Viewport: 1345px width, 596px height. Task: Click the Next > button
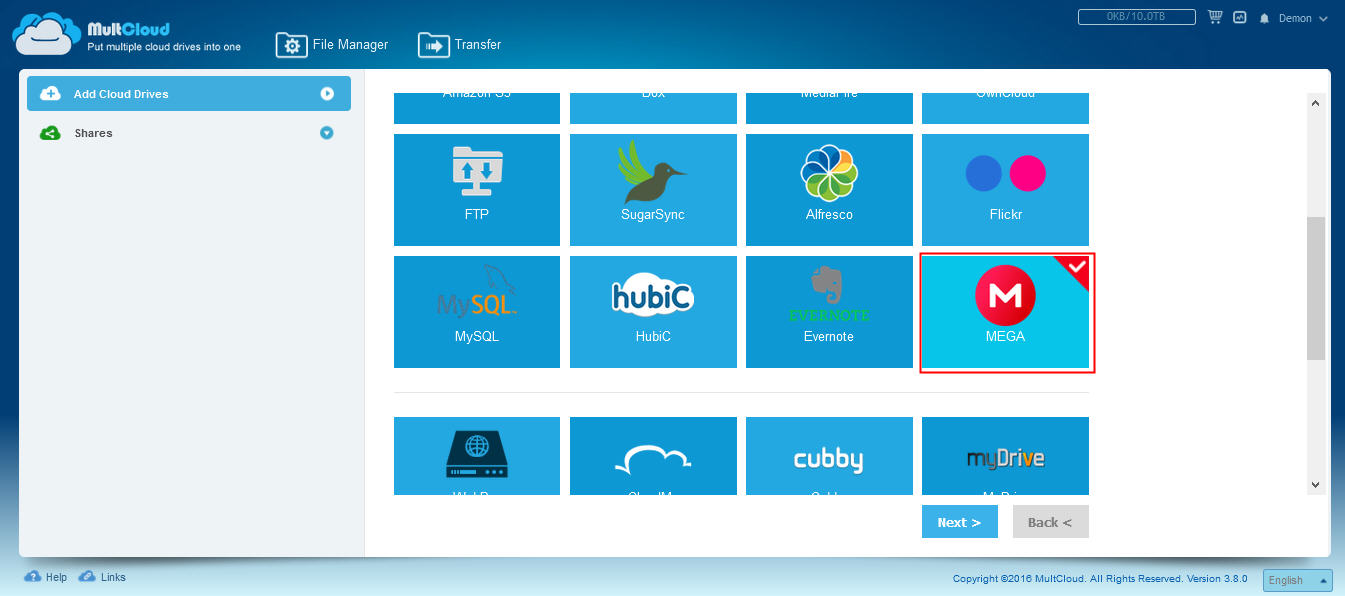pyautogui.click(x=960, y=522)
